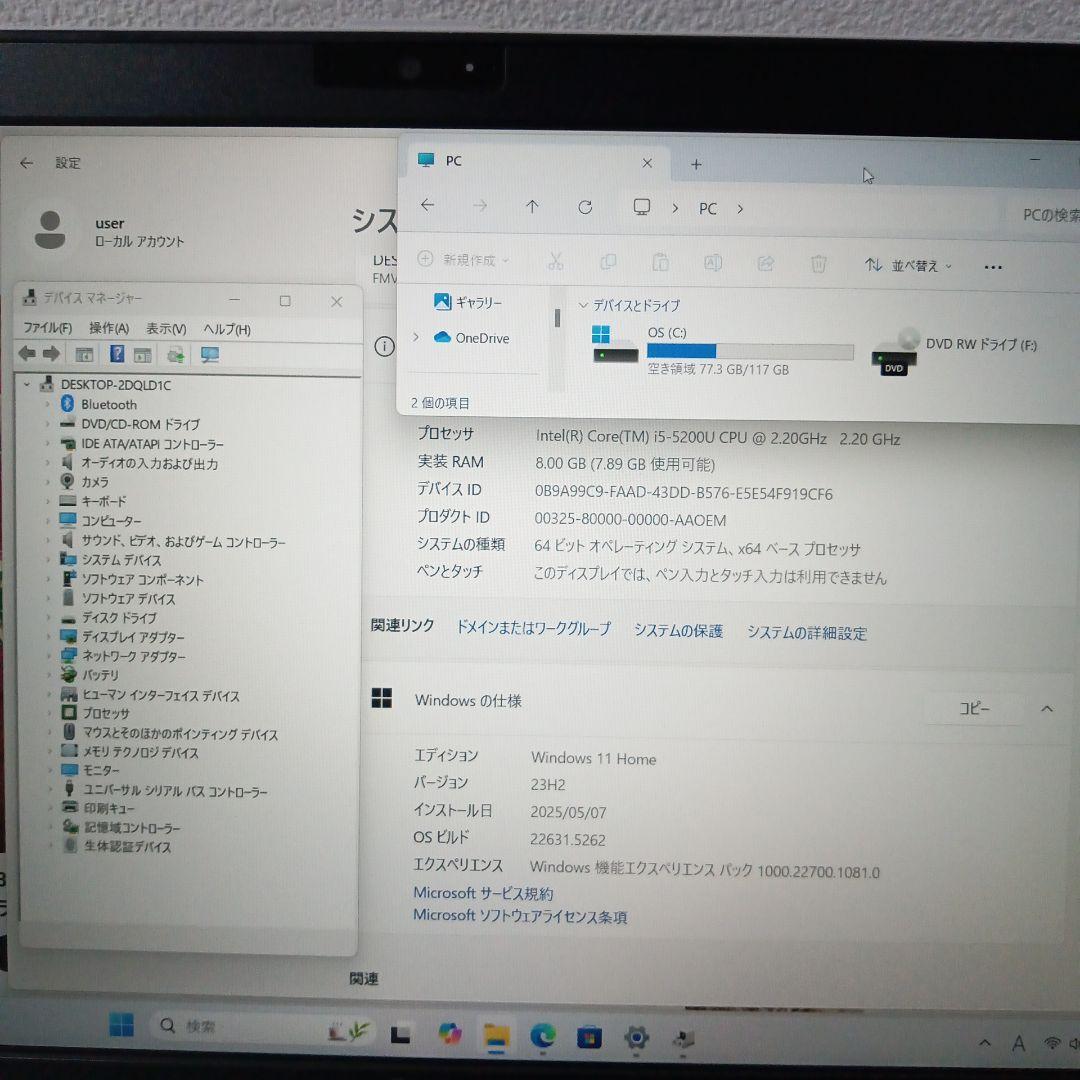Open システムの詳細設定 link
The image size is (1080, 1080).
pyautogui.click(x=807, y=632)
